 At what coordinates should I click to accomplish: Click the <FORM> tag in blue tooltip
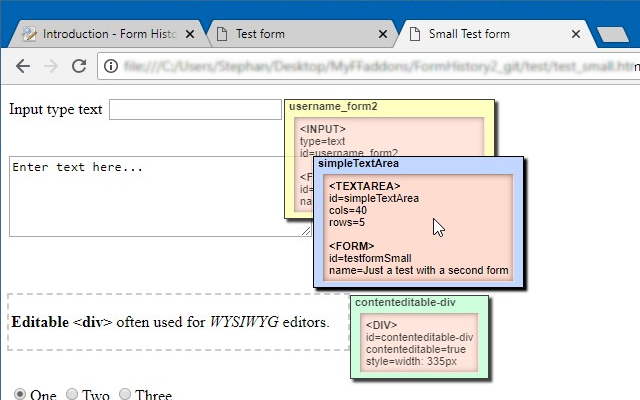point(351,246)
